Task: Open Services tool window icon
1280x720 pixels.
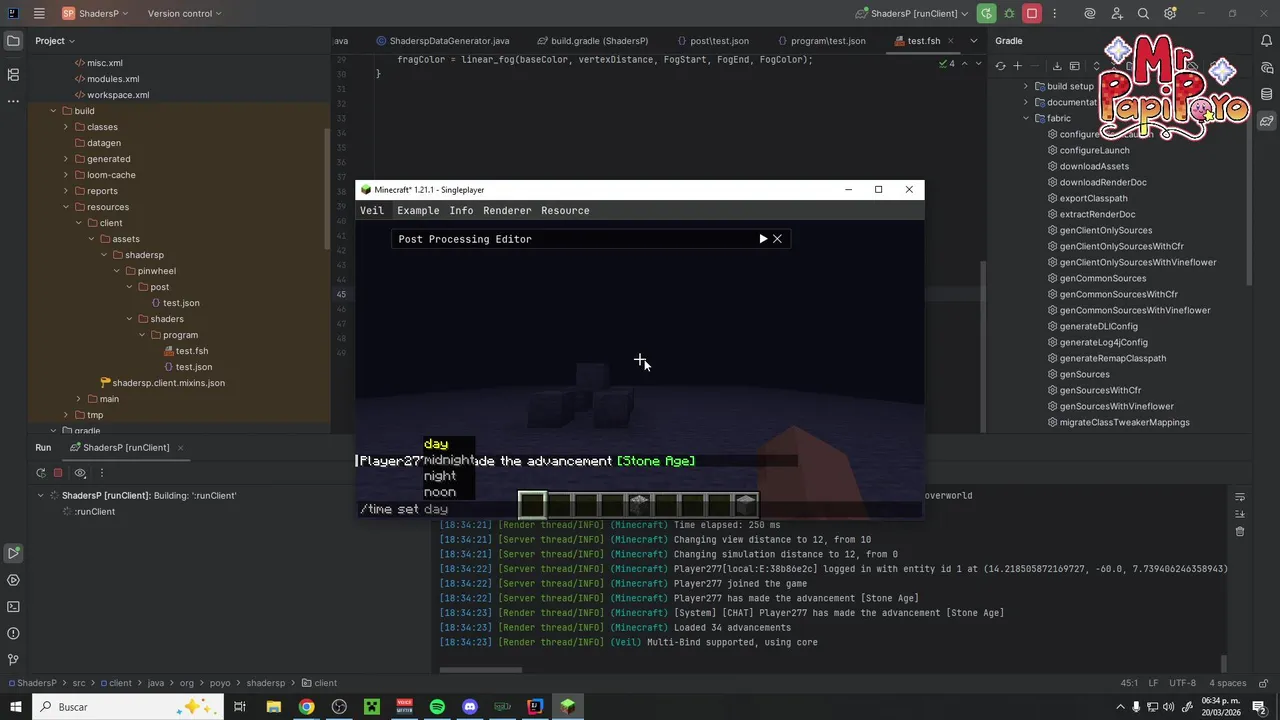Action: pyautogui.click(x=13, y=580)
